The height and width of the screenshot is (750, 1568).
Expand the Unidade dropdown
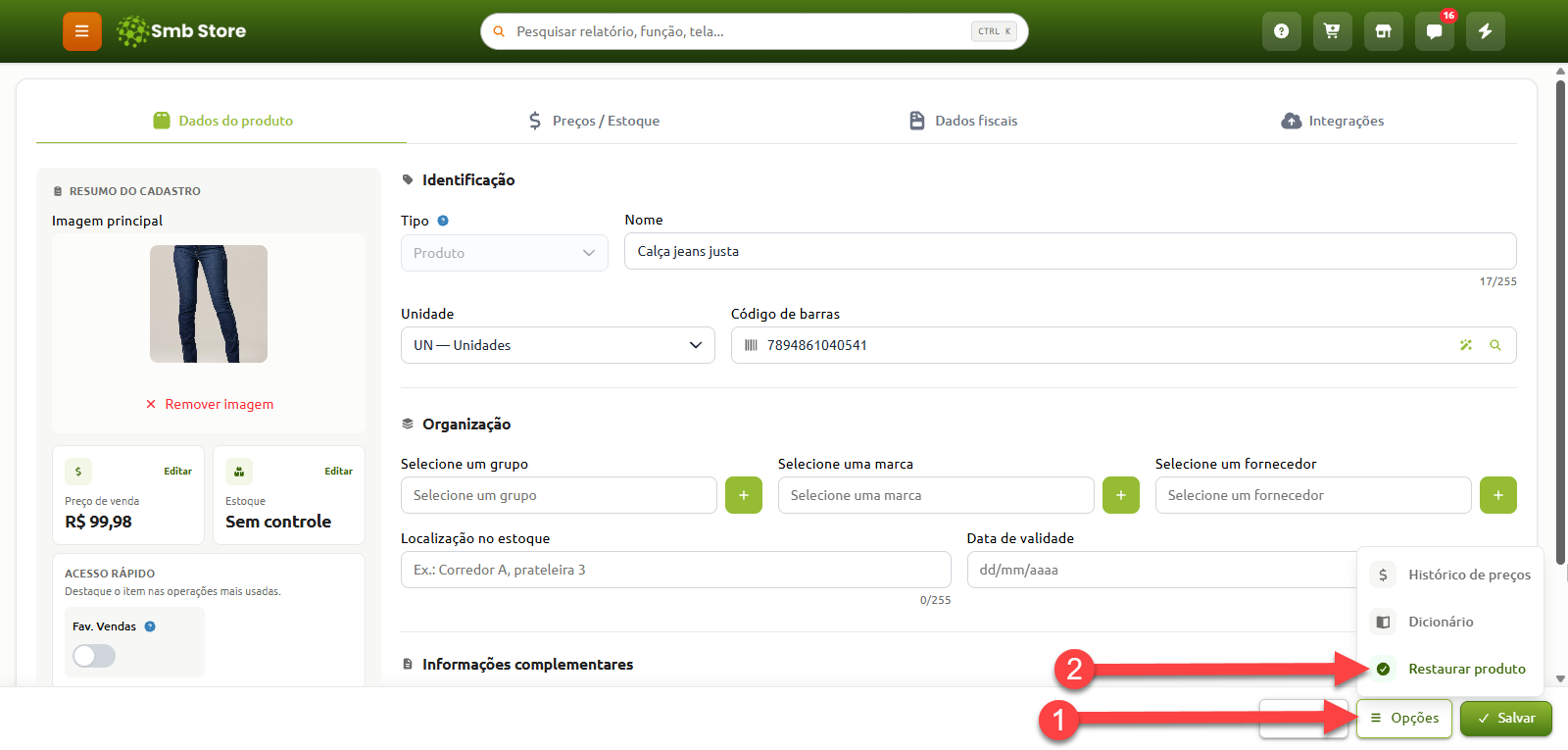[559, 345]
